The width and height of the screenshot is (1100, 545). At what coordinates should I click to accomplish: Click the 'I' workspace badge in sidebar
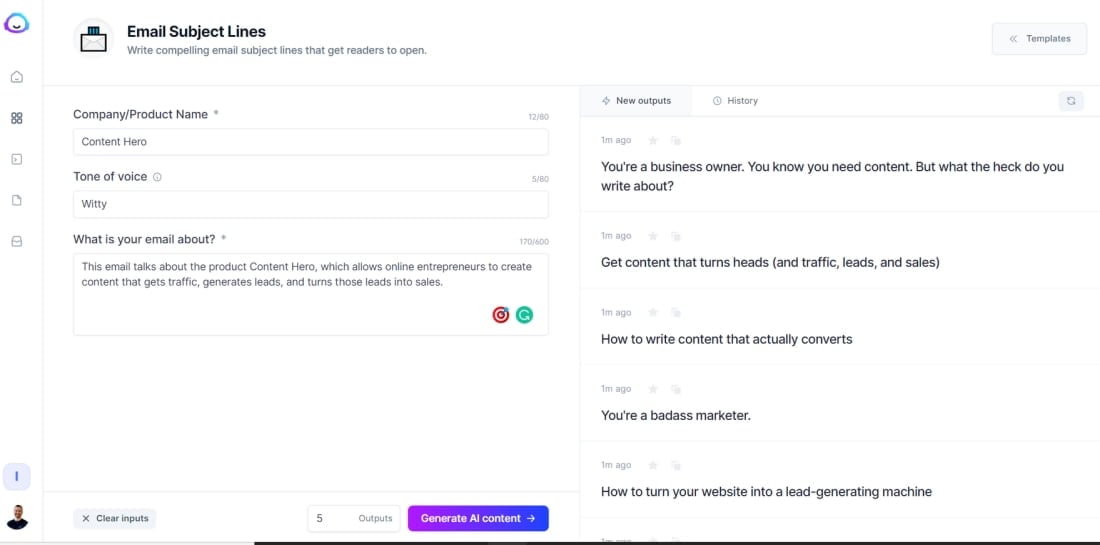click(17, 477)
